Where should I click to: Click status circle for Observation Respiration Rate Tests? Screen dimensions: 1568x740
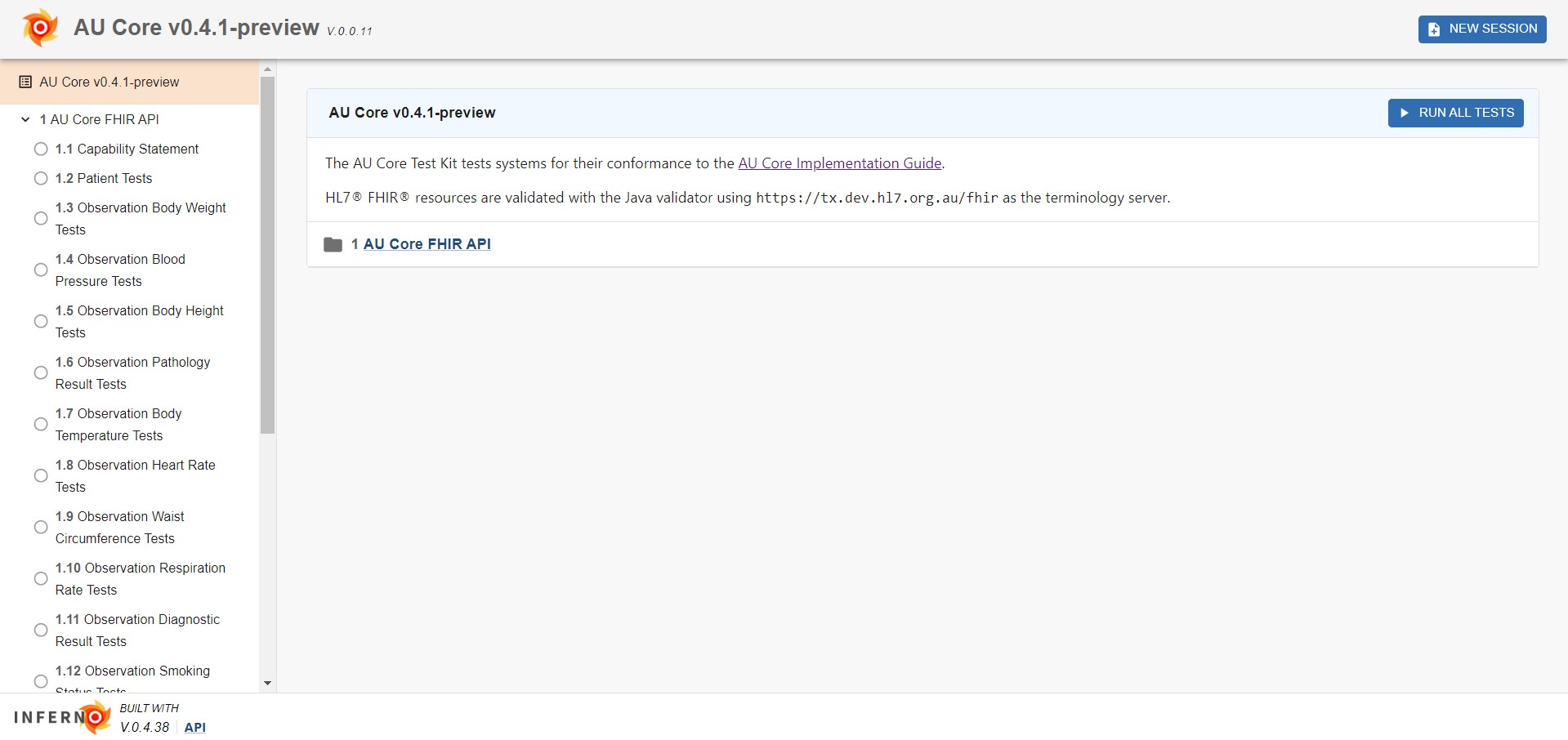pos(41,578)
